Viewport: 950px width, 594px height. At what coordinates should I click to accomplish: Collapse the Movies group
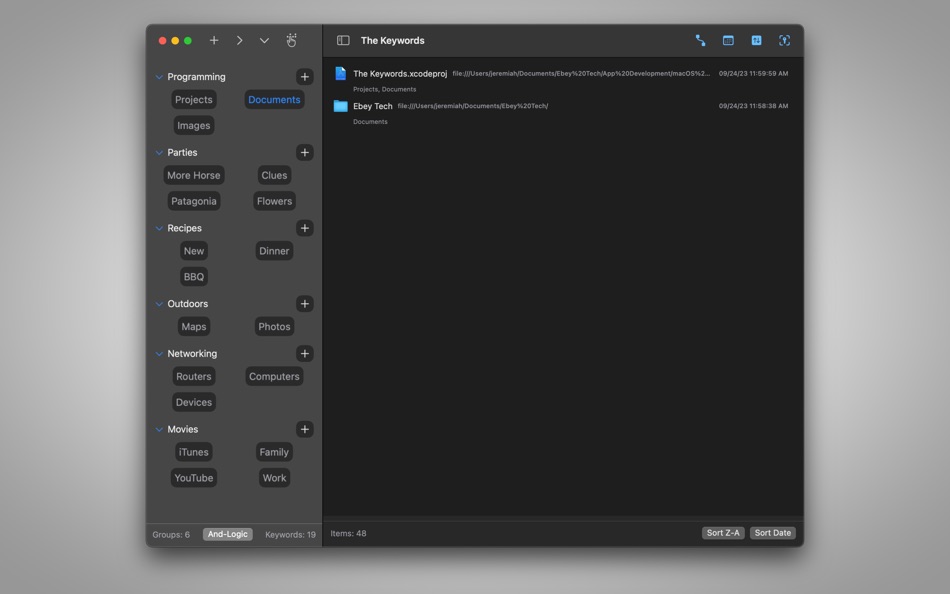pos(159,430)
